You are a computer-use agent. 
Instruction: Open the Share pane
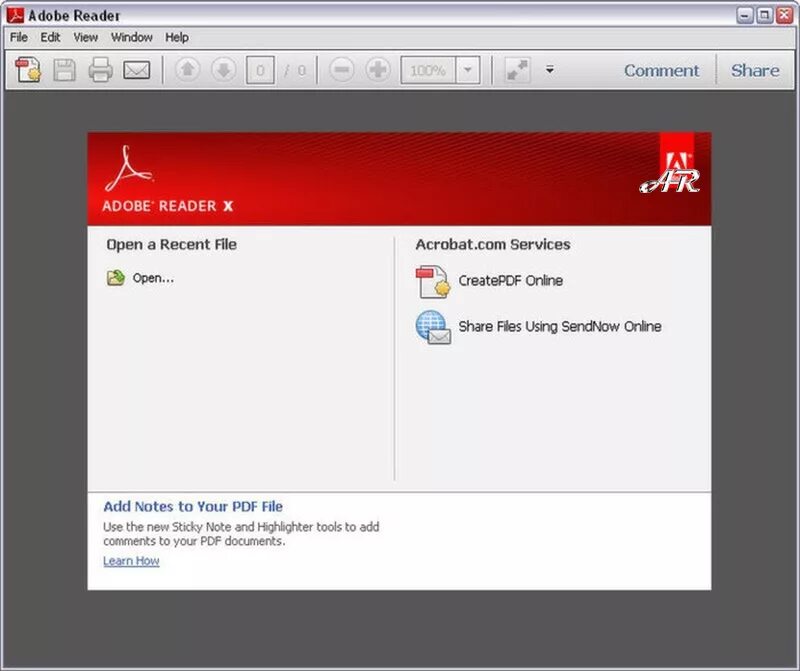[x=755, y=70]
